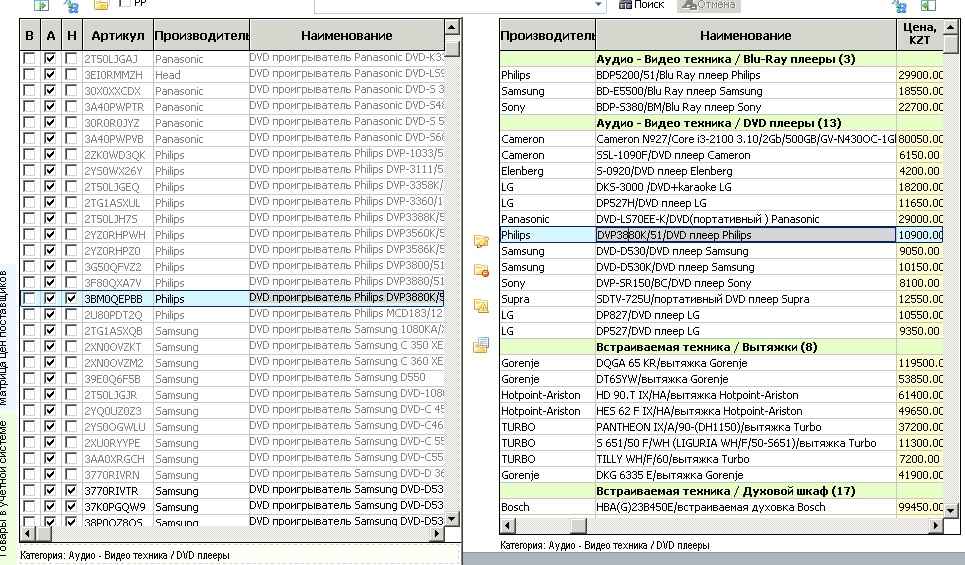This screenshot has width=965, height=565.
Task: Click the folder with red minus unlink icon
Action: click(481, 270)
